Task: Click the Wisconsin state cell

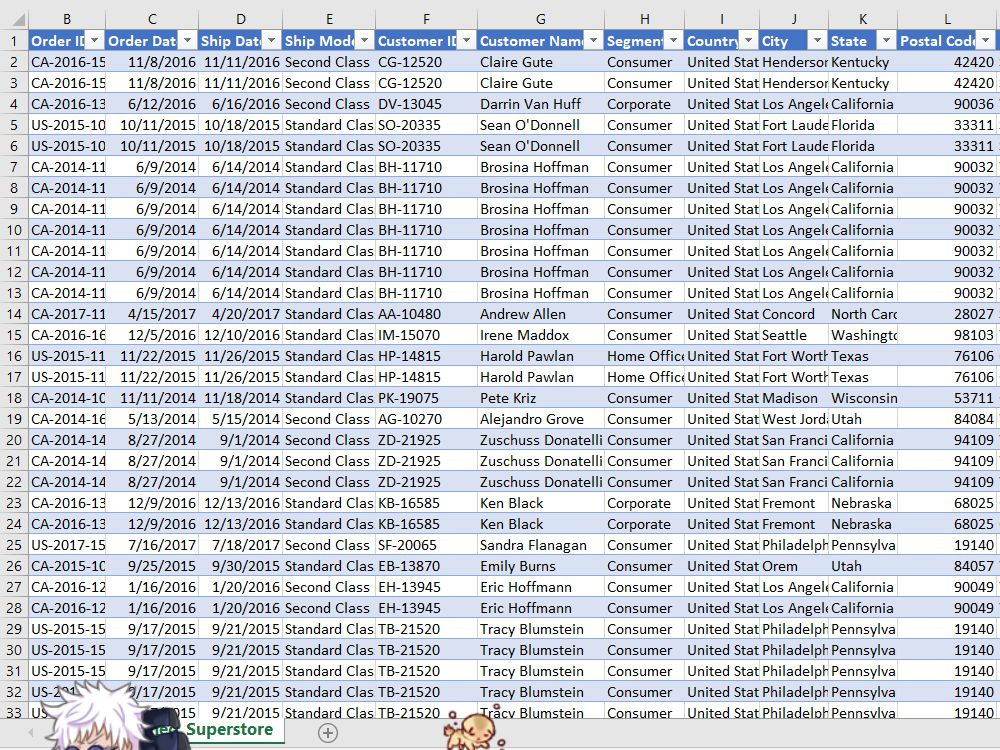Action: [x=863, y=398]
